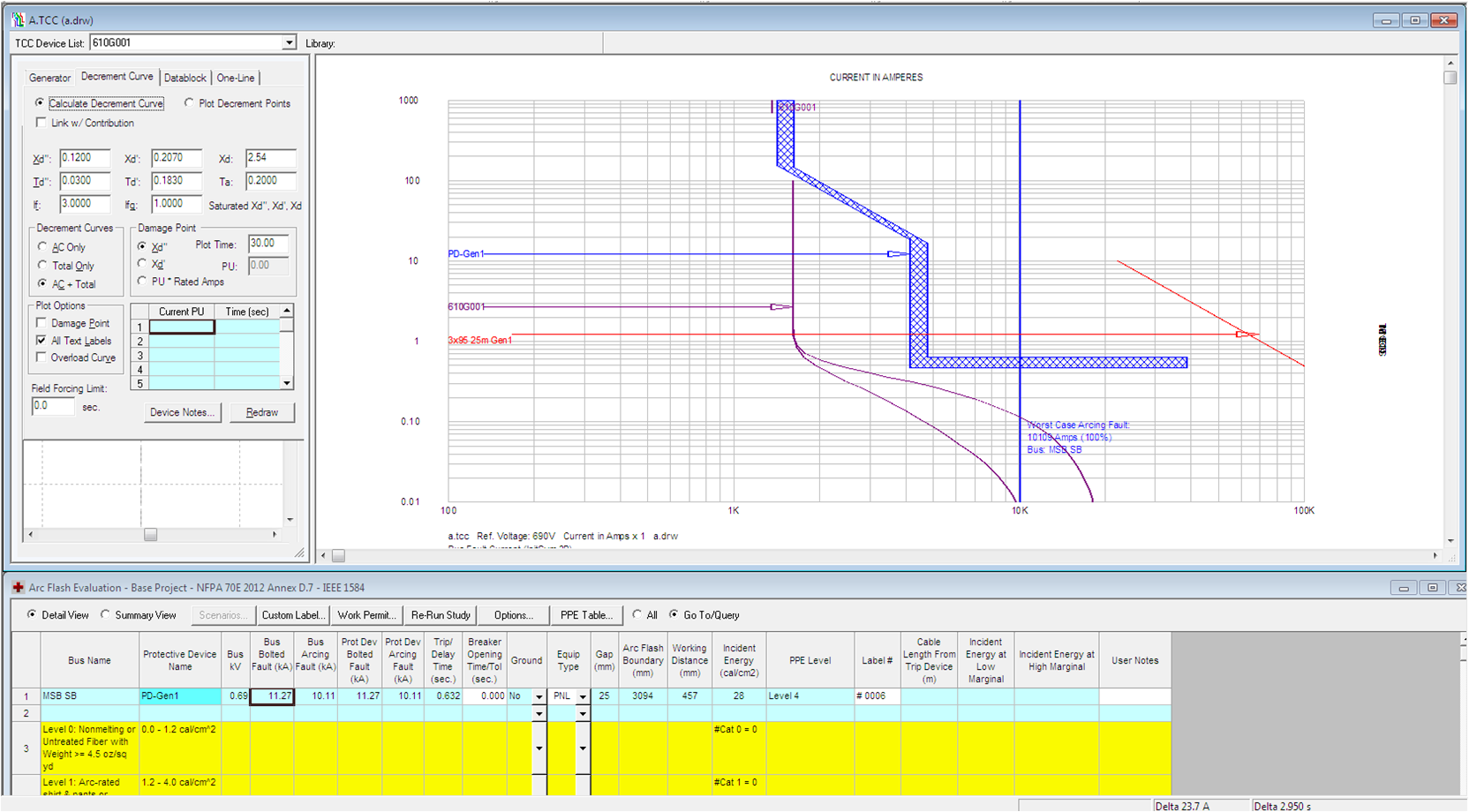Image resolution: width=1469 pixels, height=812 pixels.
Task: Click the PD-Gen1 curve label arrow marker
Action: pos(897,254)
